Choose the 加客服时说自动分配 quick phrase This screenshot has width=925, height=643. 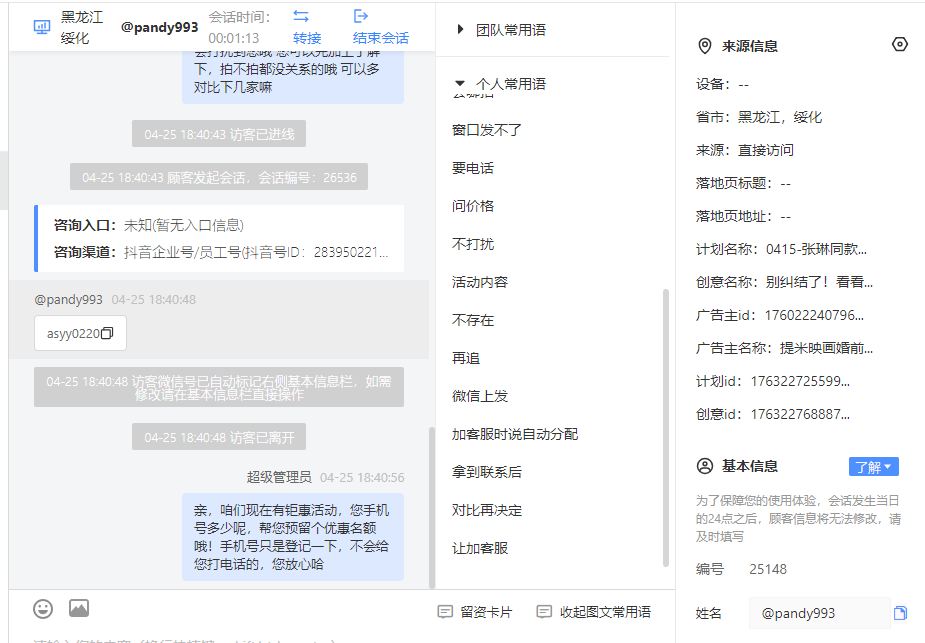[514, 434]
